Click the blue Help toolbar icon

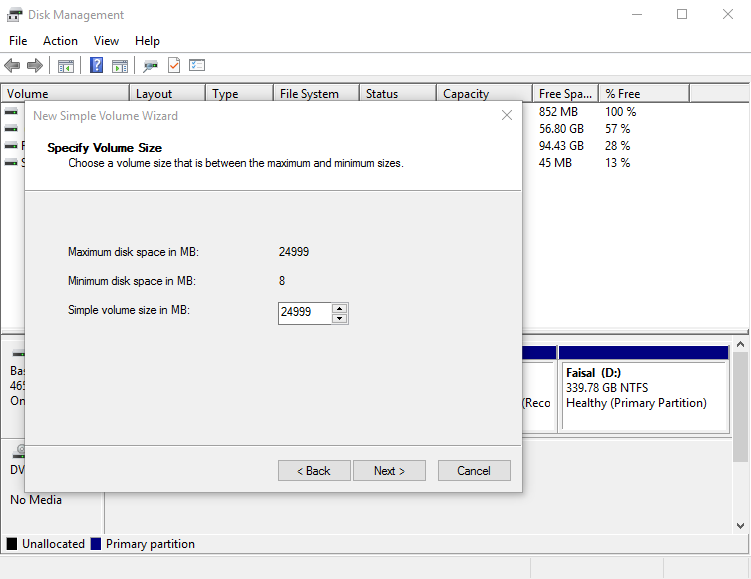pos(97,66)
